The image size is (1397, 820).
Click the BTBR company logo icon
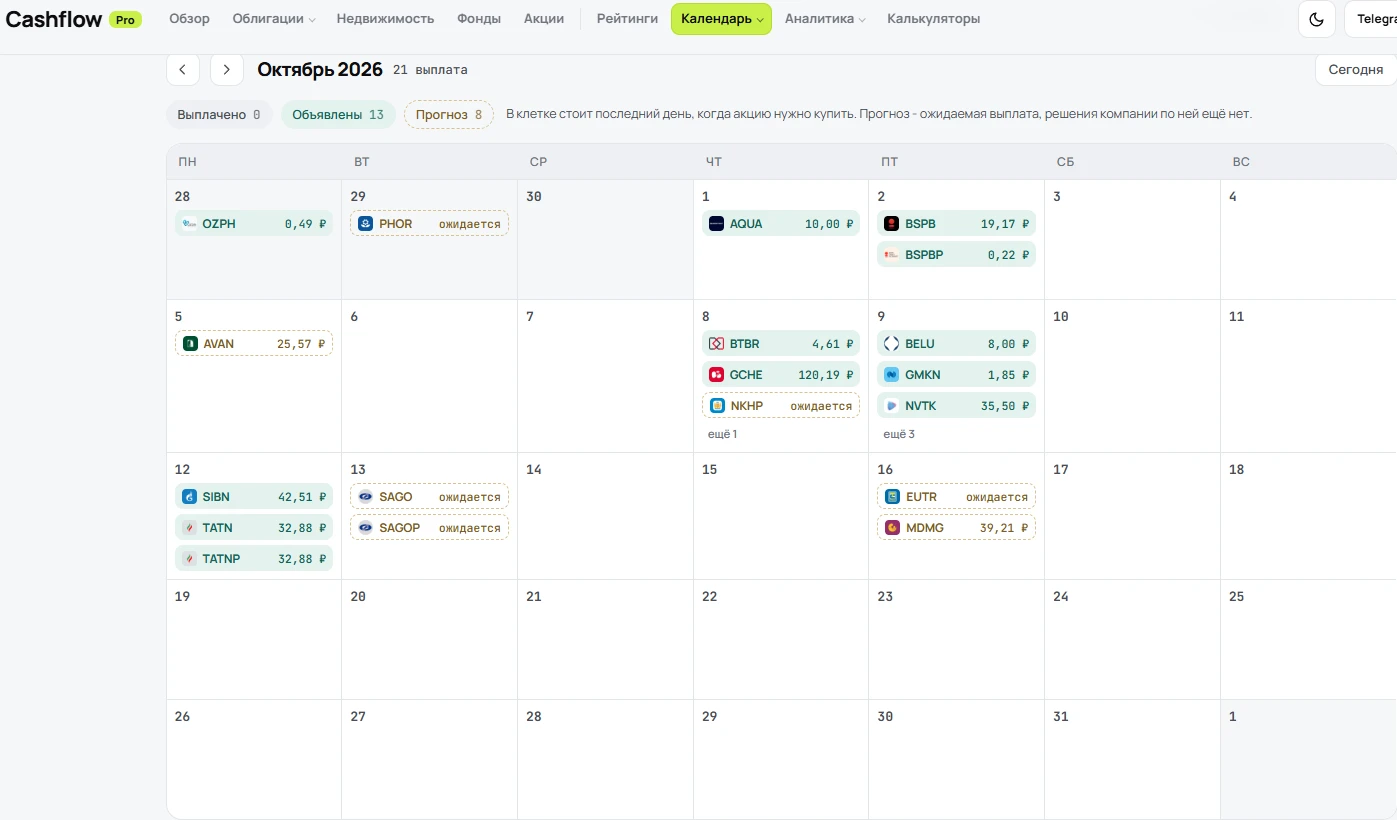716,344
